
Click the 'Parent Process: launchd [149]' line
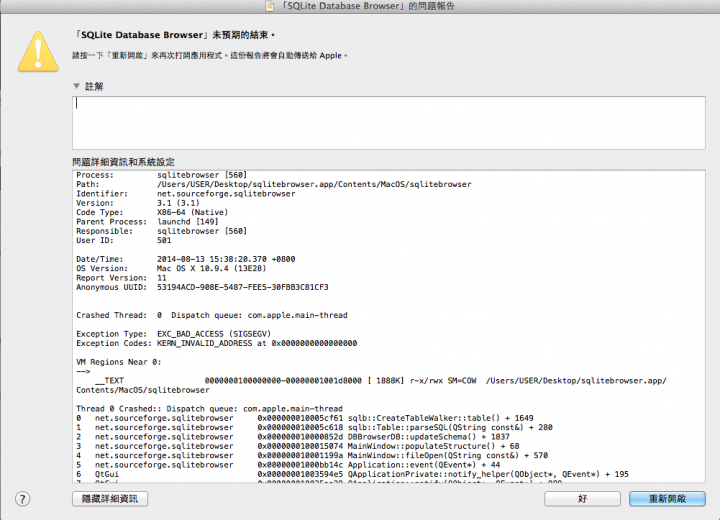click(147, 222)
